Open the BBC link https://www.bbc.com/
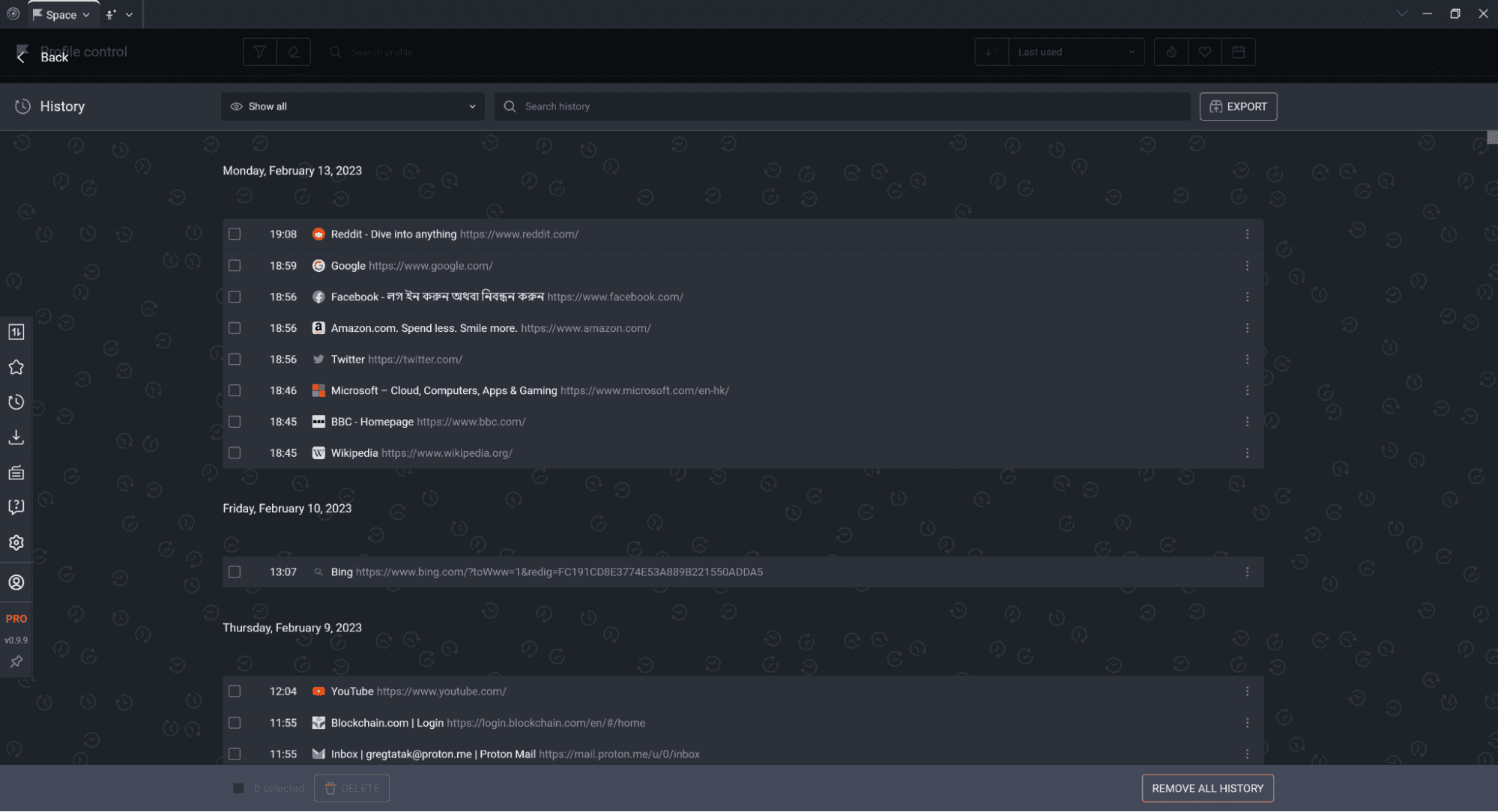 (471, 422)
